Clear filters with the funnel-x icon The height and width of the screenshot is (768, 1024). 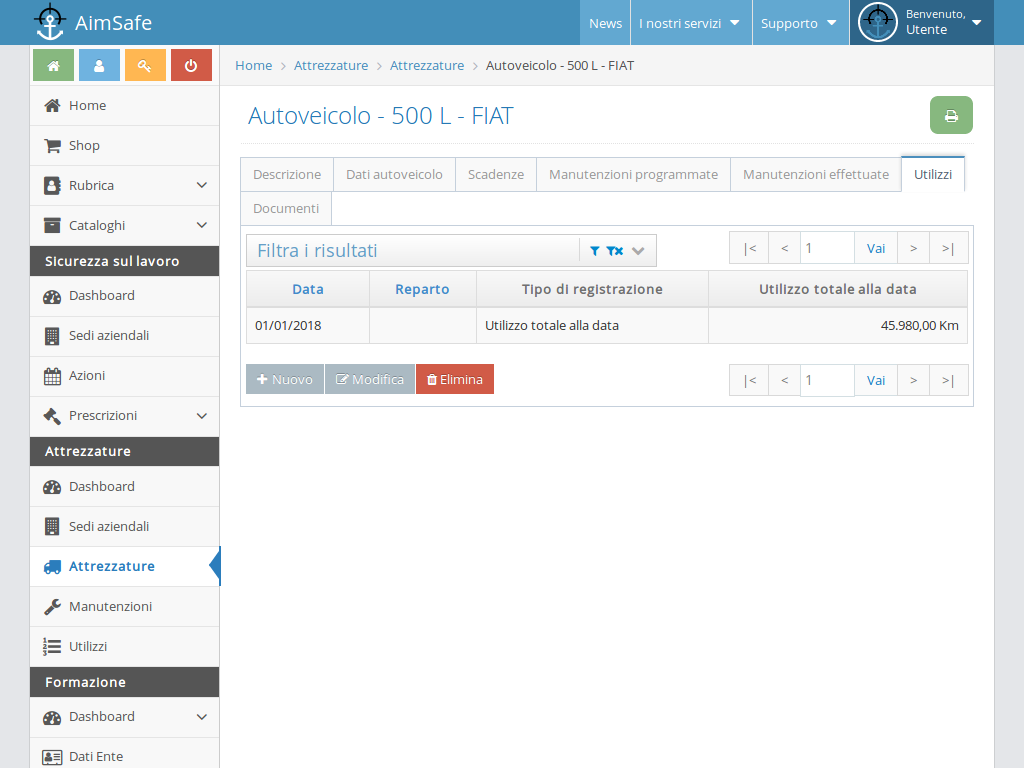(x=615, y=251)
